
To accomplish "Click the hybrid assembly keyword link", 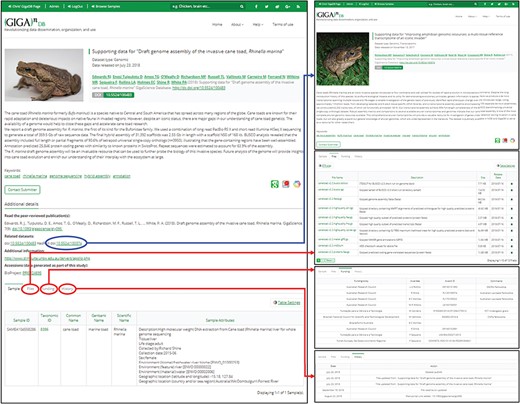I will pos(97,176).
